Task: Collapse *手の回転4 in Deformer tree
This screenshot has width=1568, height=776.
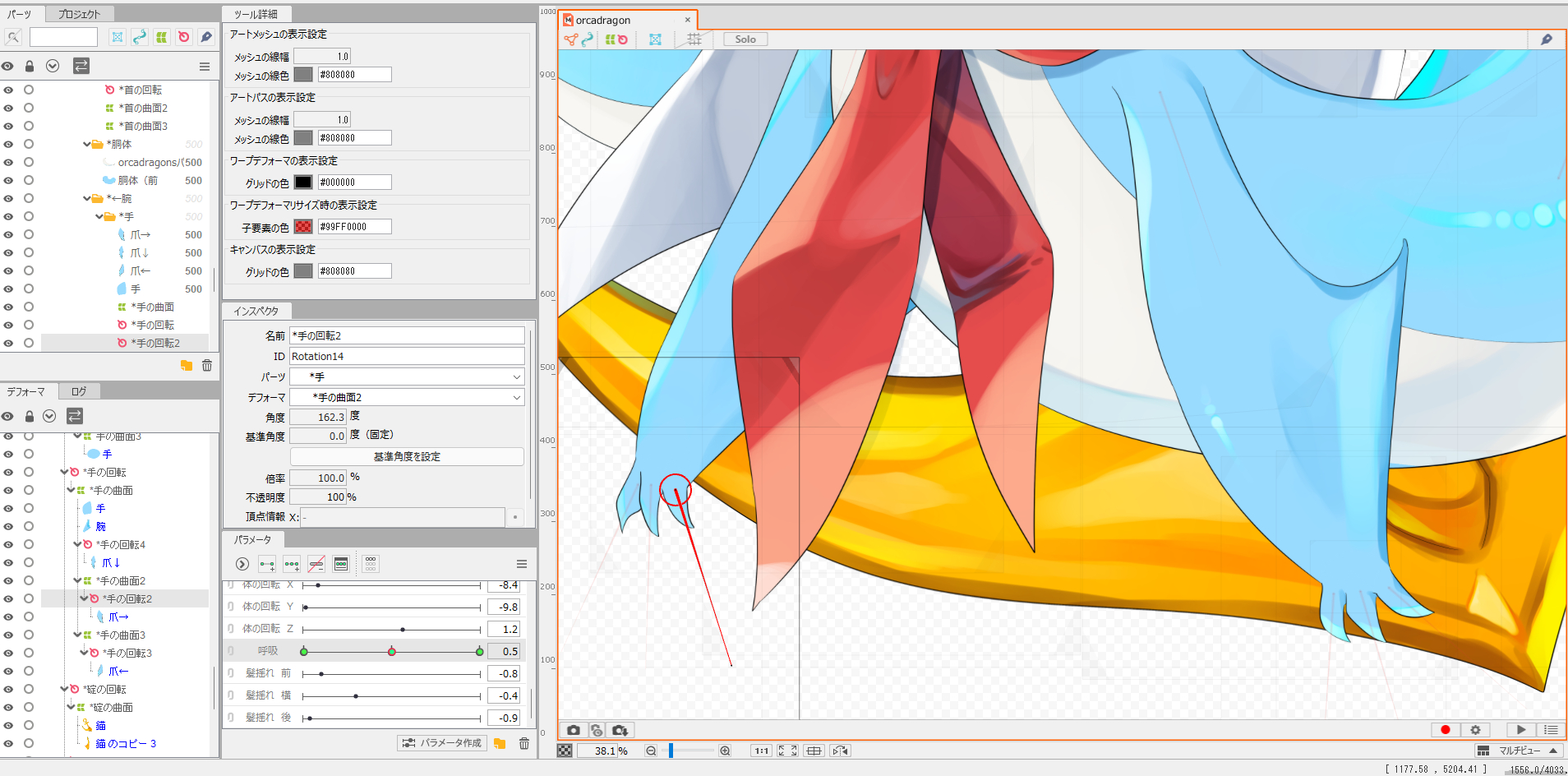Action: (77, 544)
